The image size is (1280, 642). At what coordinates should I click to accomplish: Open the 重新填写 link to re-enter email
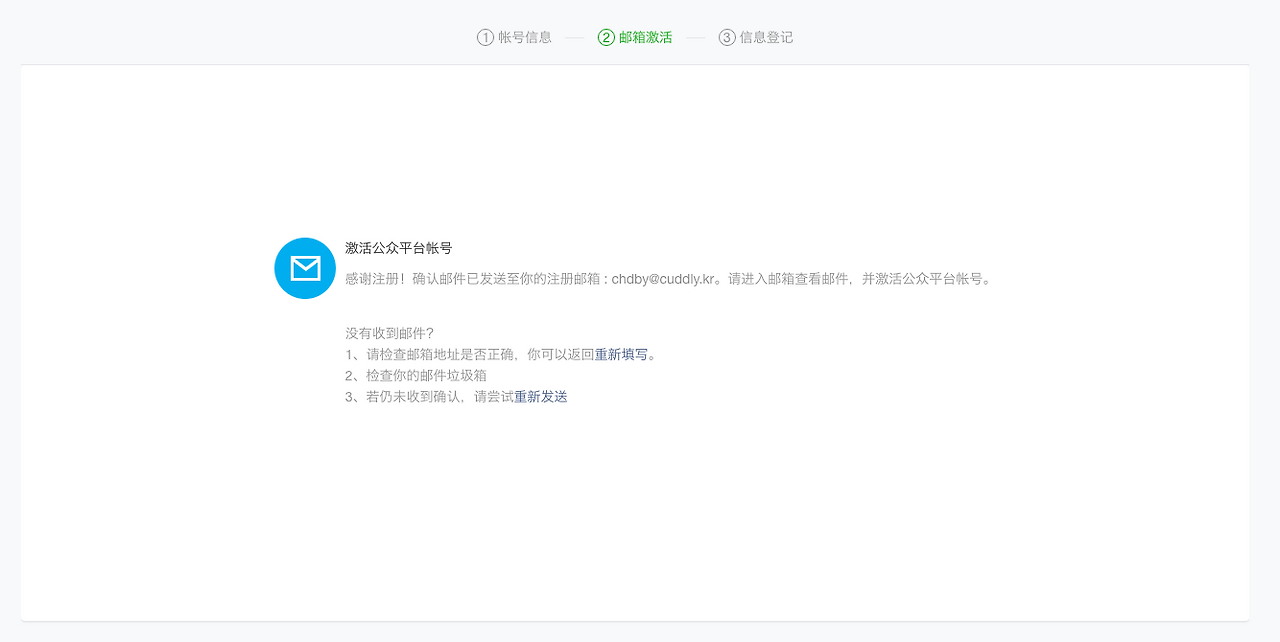pos(622,353)
